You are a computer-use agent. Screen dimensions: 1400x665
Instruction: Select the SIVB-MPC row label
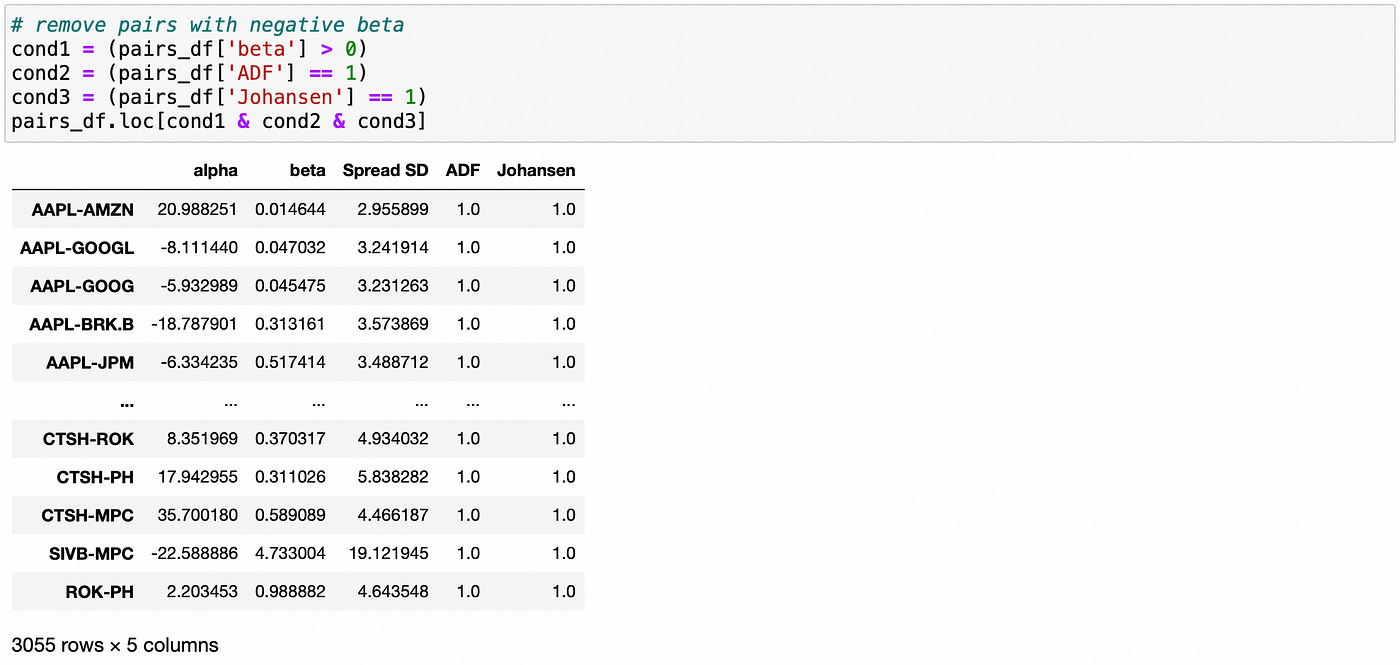tap(89, 553)
